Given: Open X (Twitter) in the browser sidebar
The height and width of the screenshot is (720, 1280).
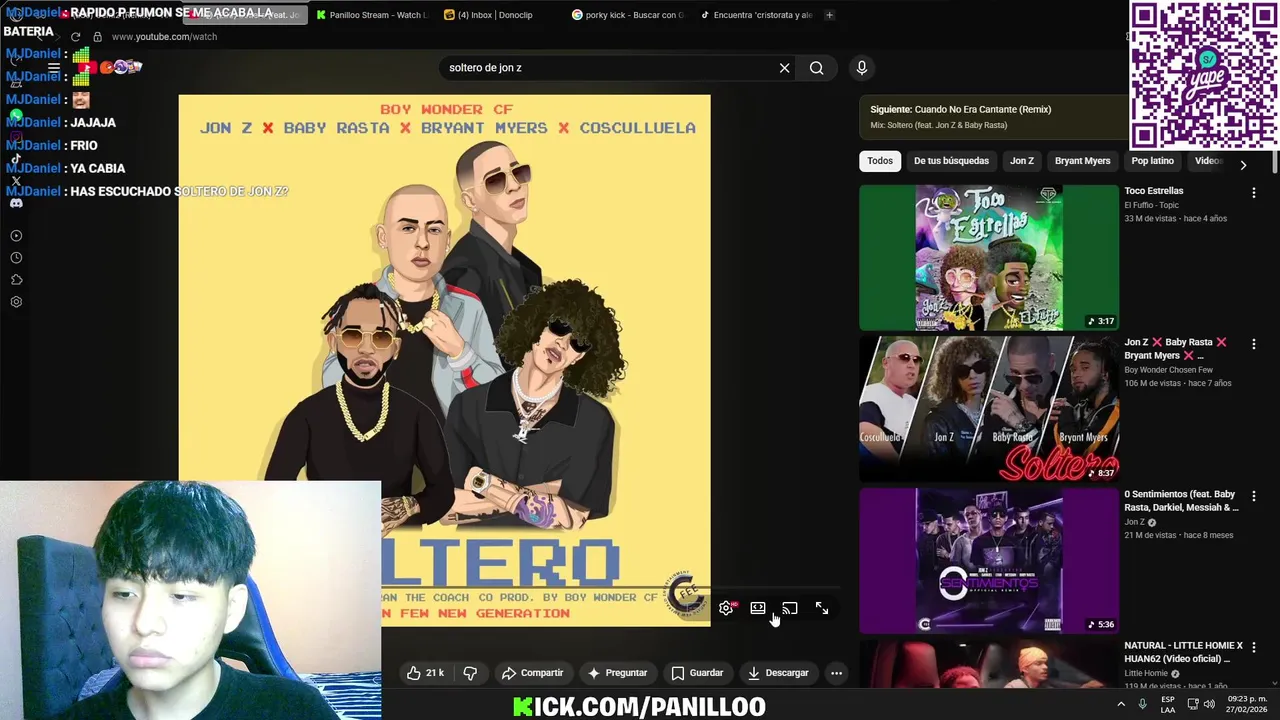Looking at the screenshot, I should pyautogui.click(x=16, y=181).
